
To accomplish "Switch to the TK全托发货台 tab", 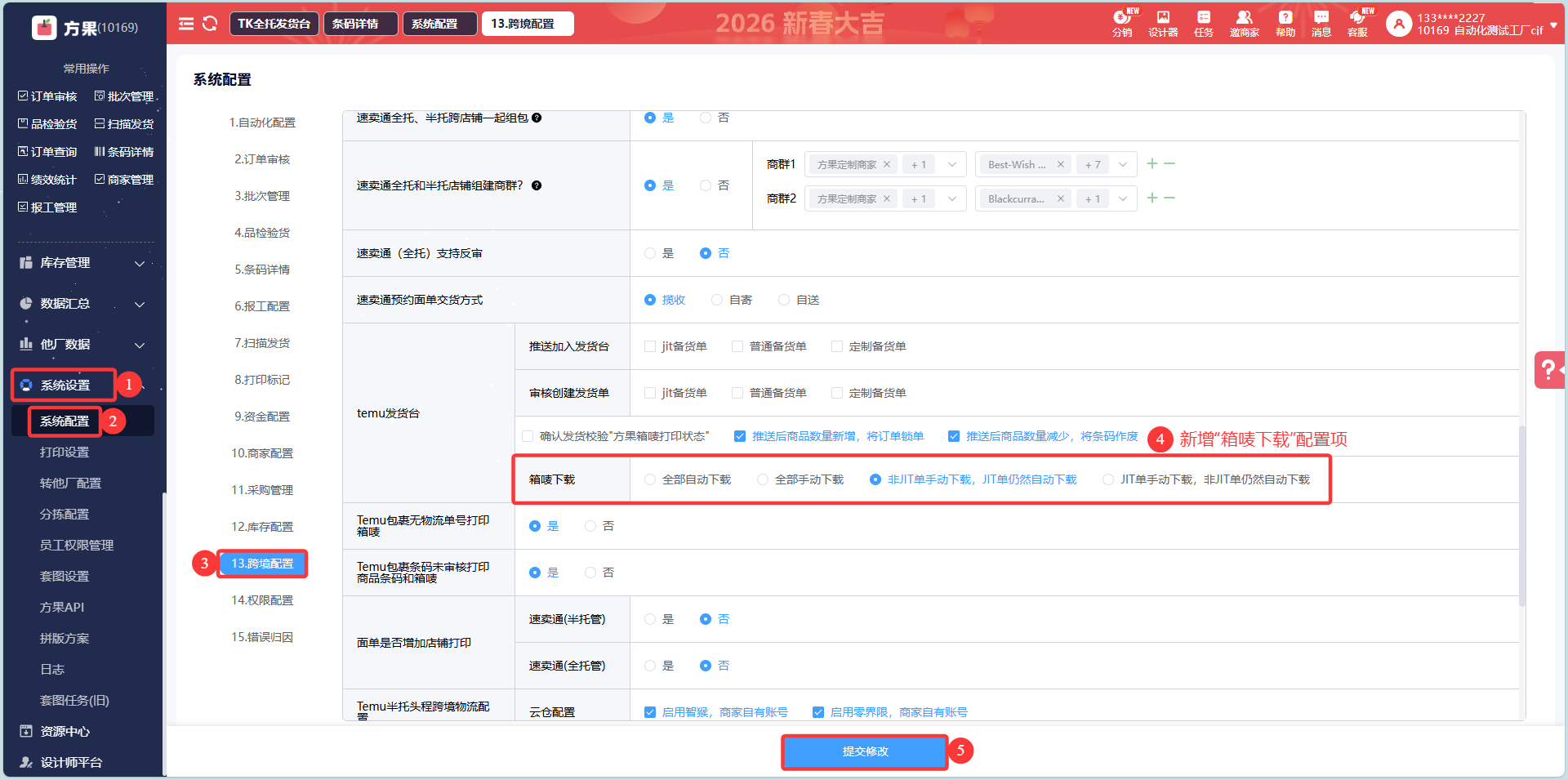I will (x=274, y=24).
